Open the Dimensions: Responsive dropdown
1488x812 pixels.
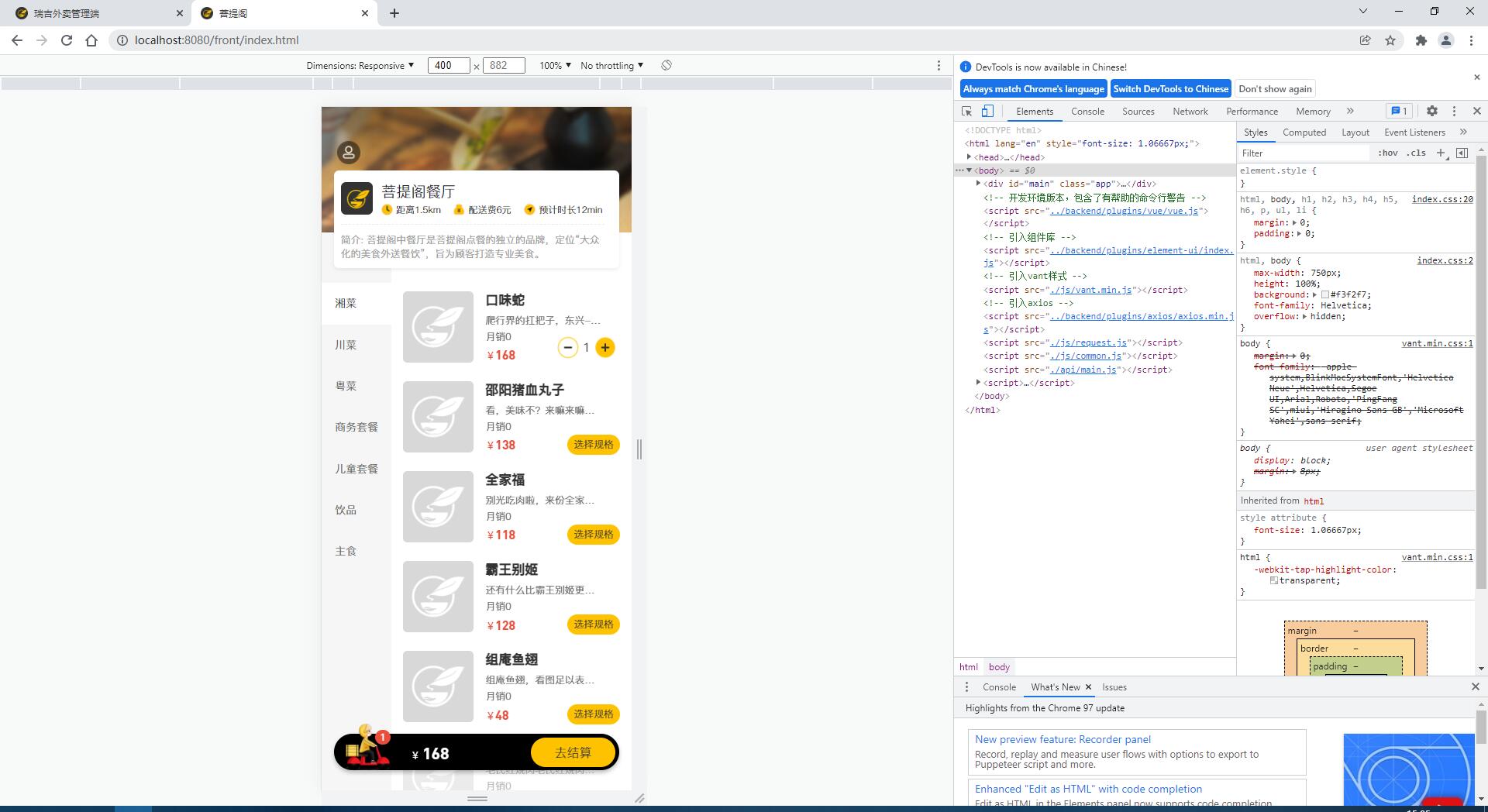click(x=360, y=65)
